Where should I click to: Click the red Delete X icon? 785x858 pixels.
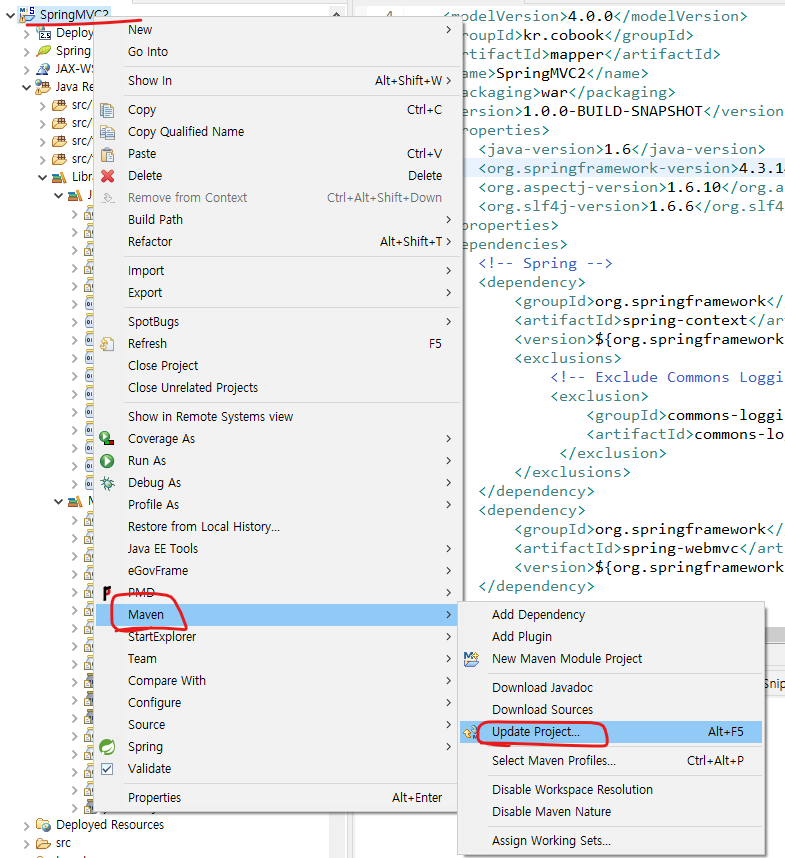point(107,176)
